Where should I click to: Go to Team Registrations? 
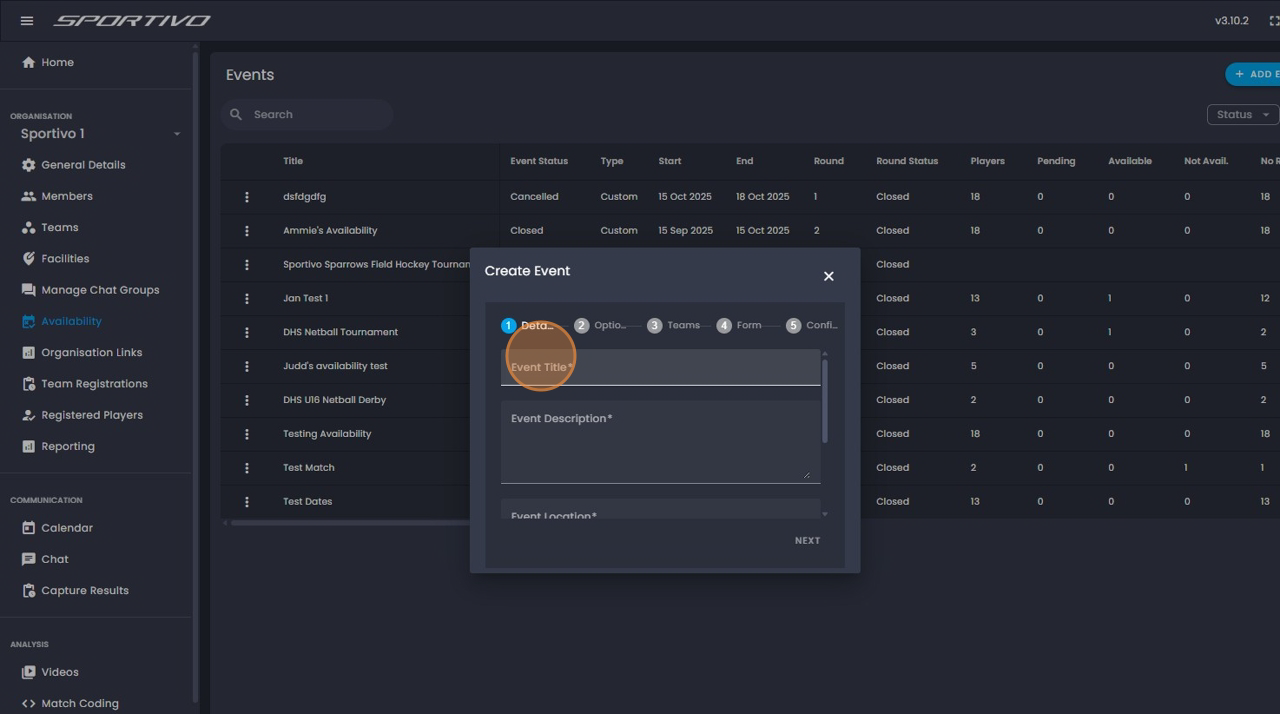tap(94, 384)
